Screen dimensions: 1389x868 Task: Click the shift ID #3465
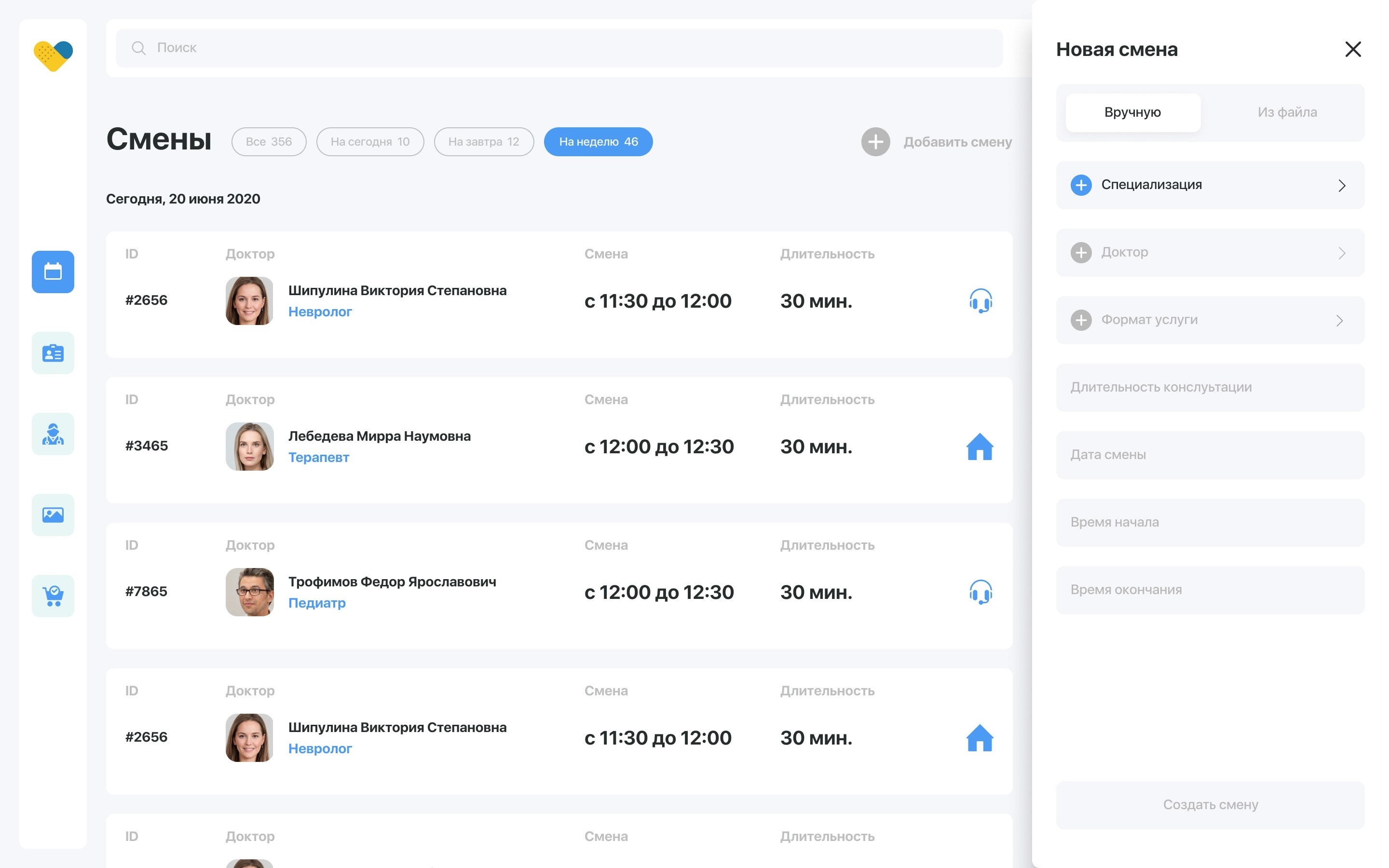tap(146, 446)
